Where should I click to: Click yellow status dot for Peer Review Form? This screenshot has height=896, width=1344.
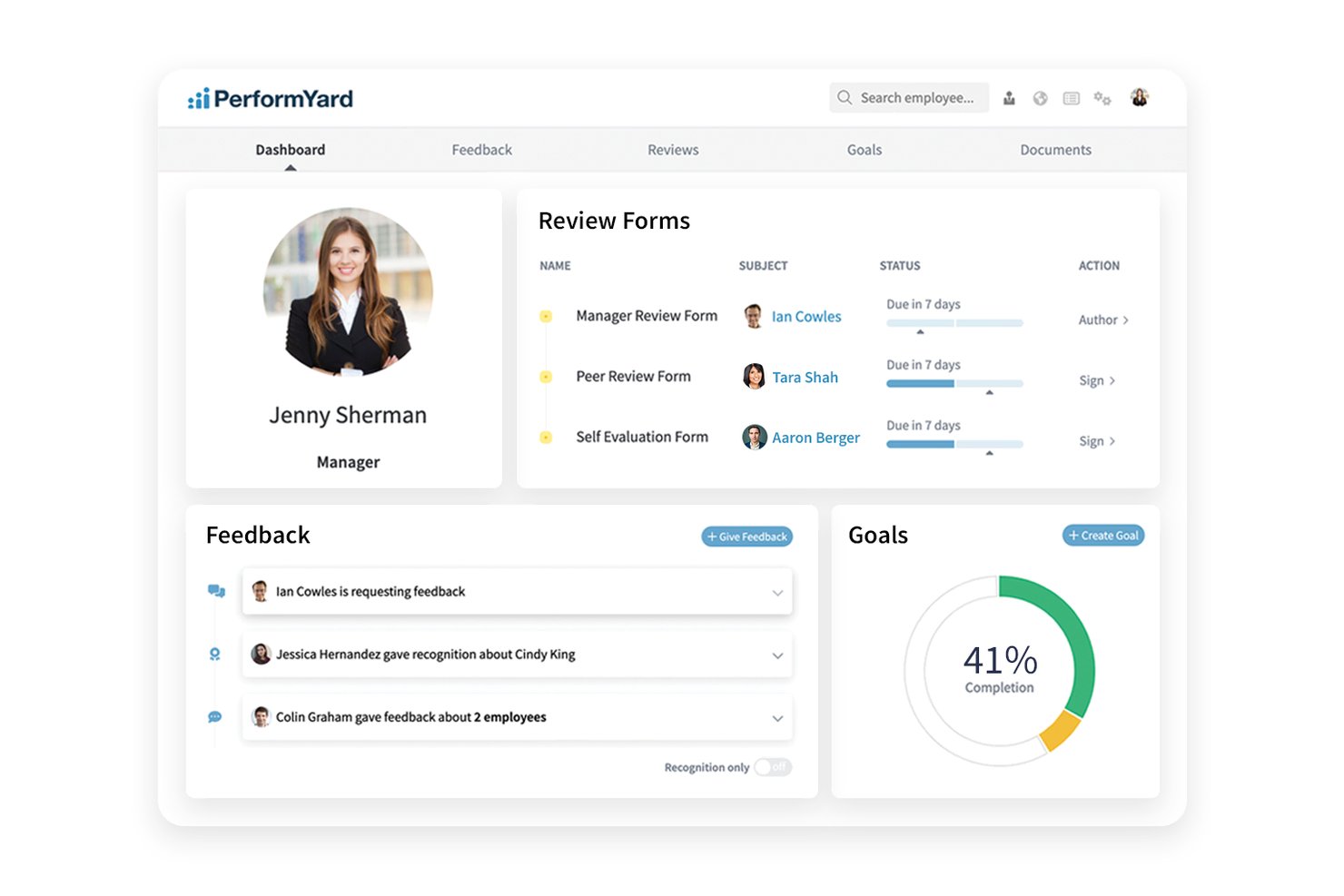point(546,377)
